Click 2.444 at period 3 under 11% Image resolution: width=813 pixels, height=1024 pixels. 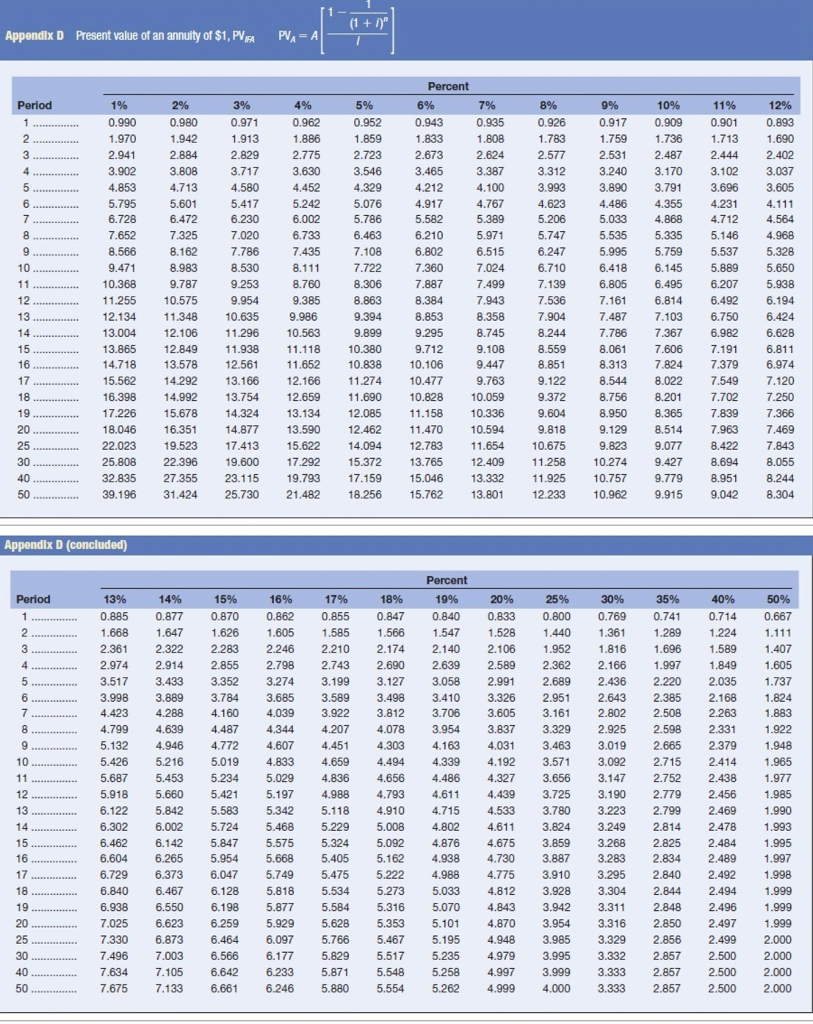pos(724,155)
